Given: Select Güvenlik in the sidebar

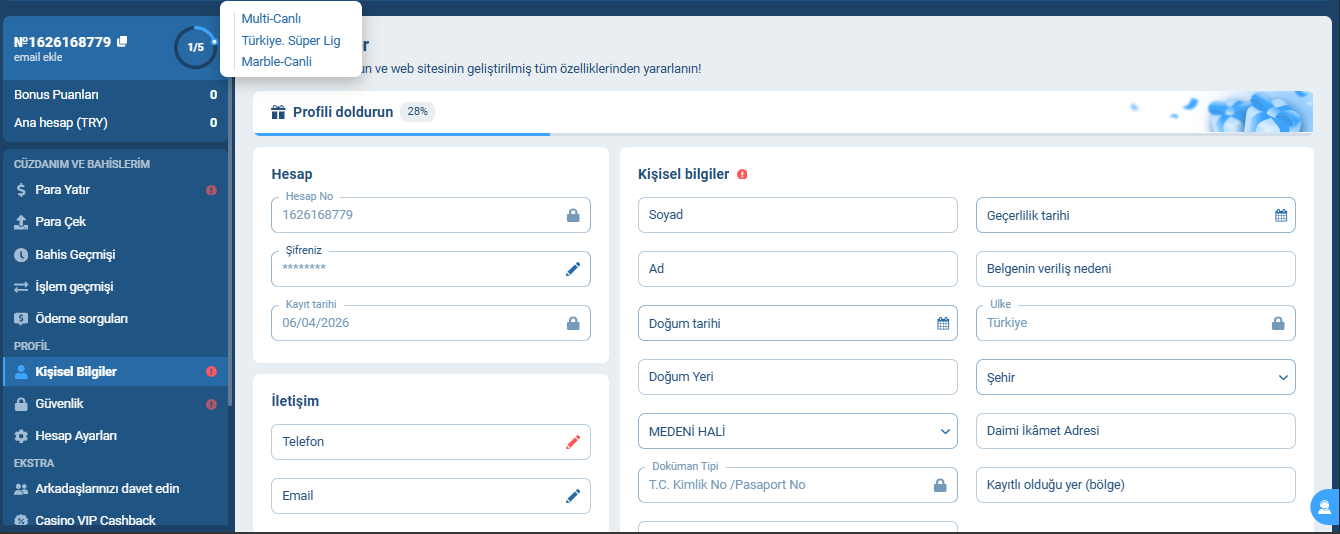Looking at the screenshot, I should [x=59, y=404].
